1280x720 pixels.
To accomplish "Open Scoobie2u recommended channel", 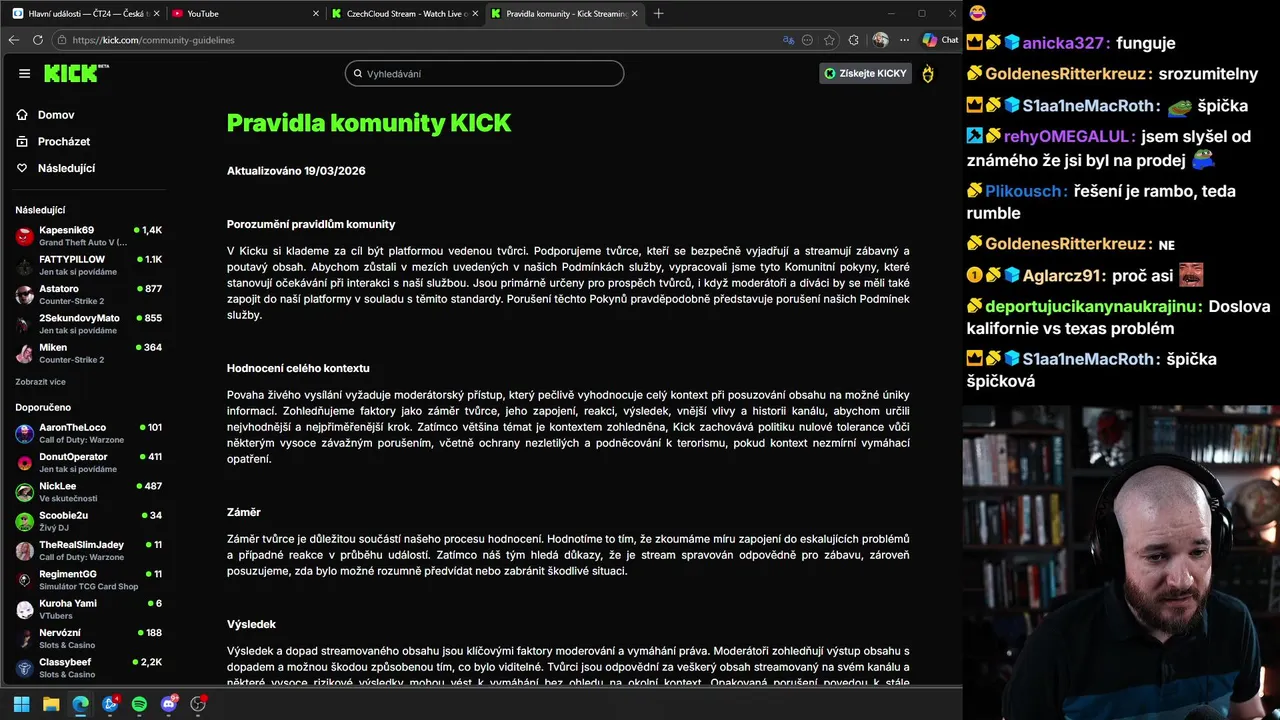I will 88,521.
